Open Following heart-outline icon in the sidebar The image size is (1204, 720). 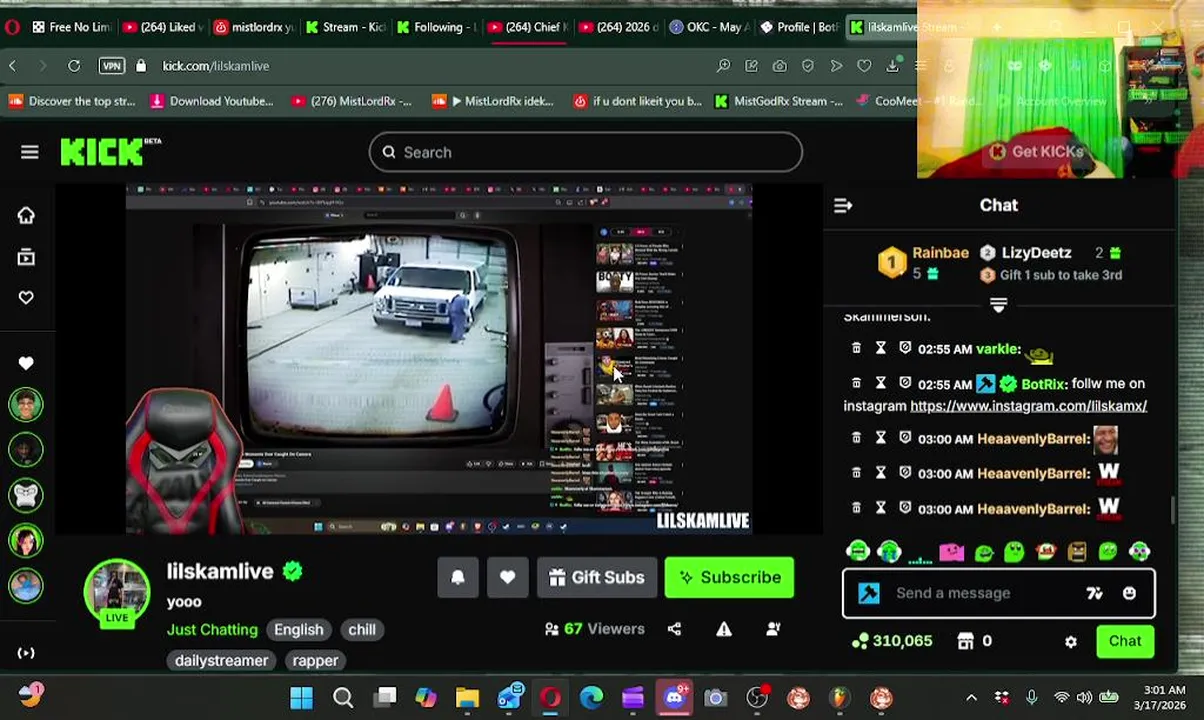pos(26,298)
